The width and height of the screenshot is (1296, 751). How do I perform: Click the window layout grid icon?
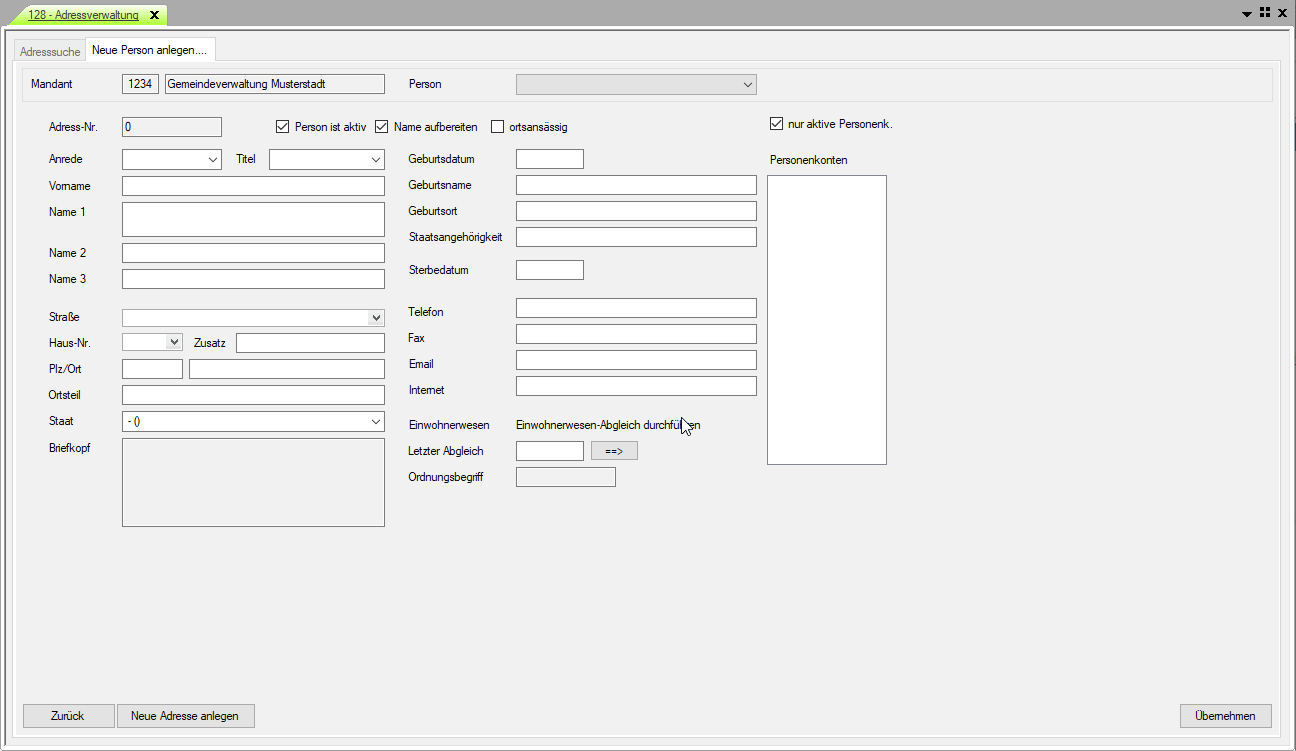click(1265, 13)
